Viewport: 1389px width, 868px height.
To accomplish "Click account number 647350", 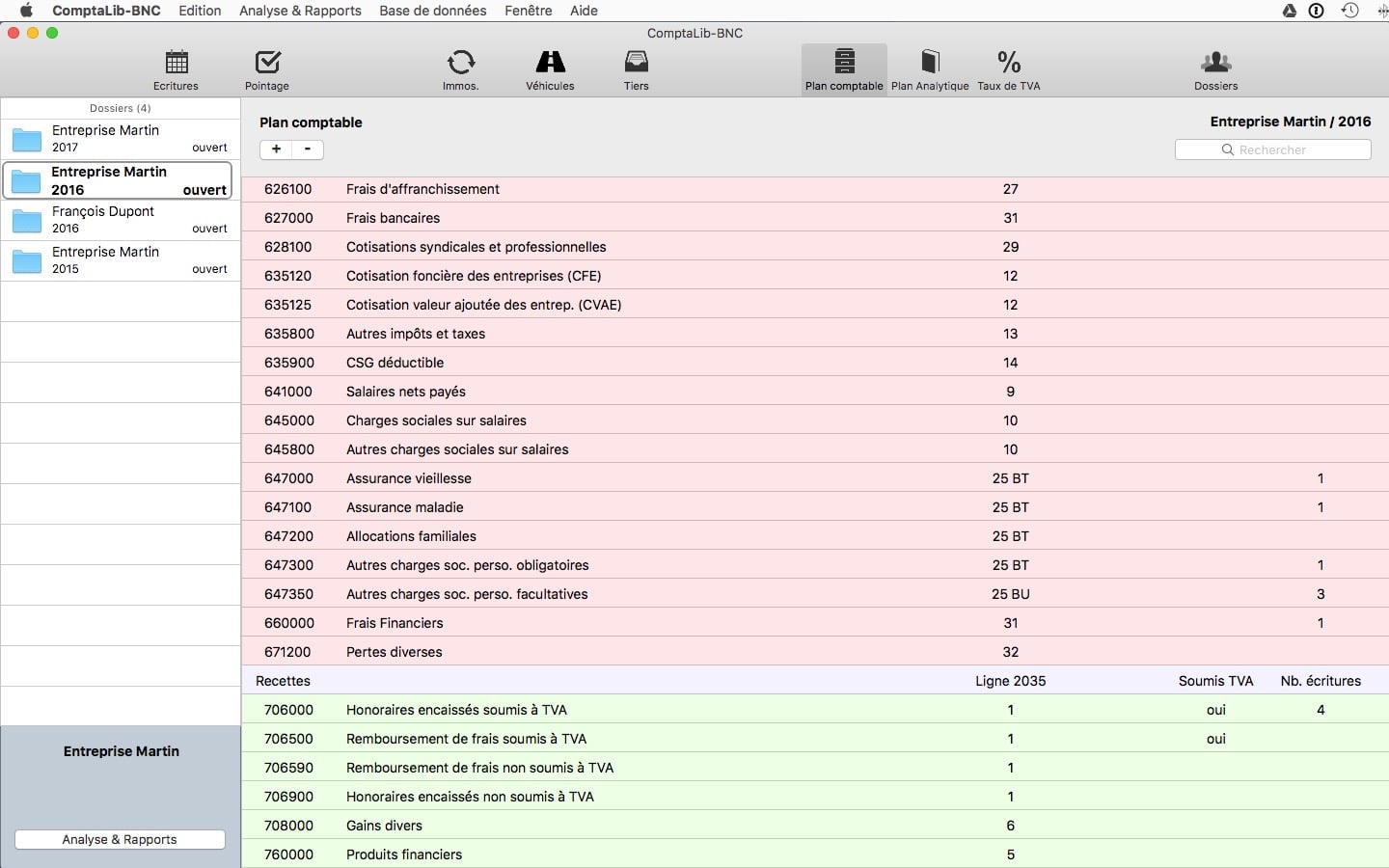I will tap(288, 594).
